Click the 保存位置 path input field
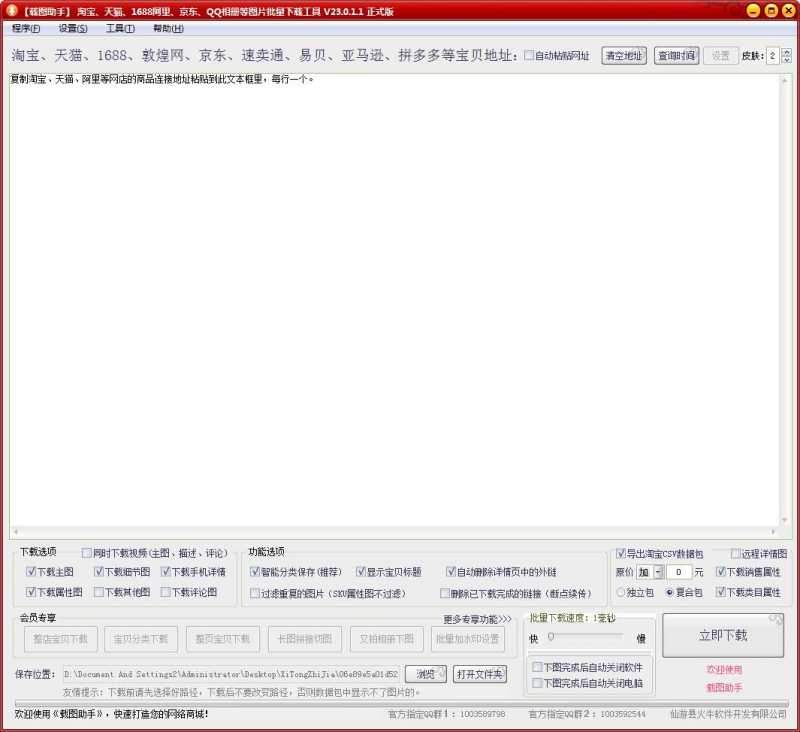 [231, 674]
